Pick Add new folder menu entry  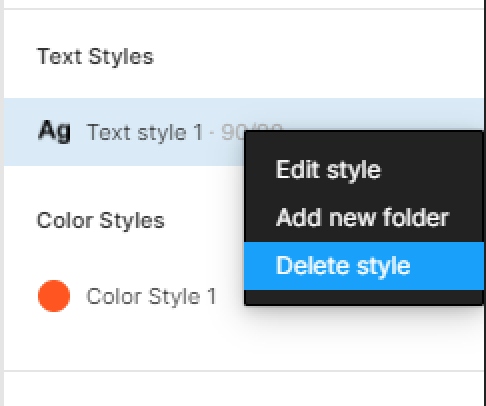(364, 218)
